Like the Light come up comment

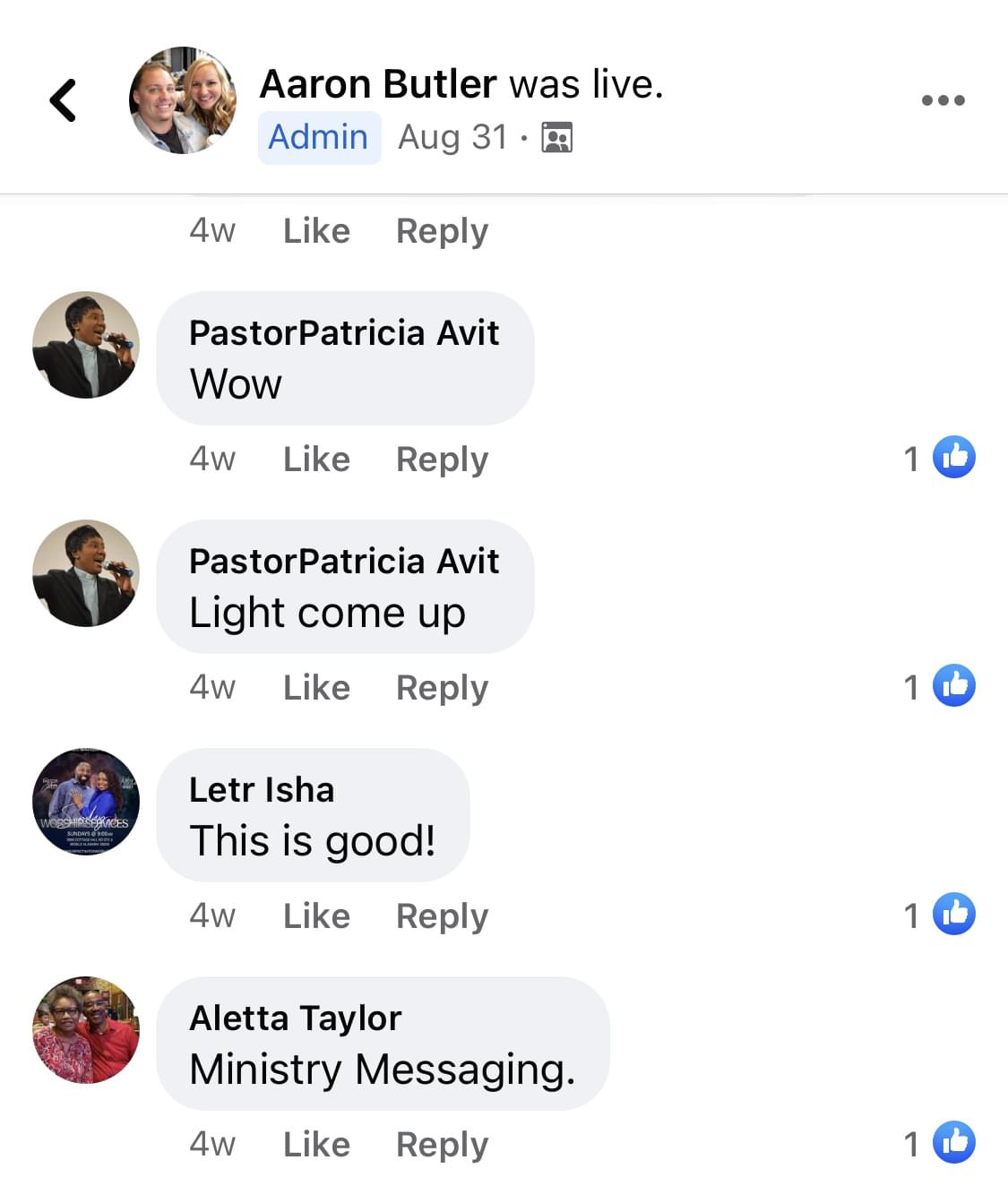coord(316,688)
